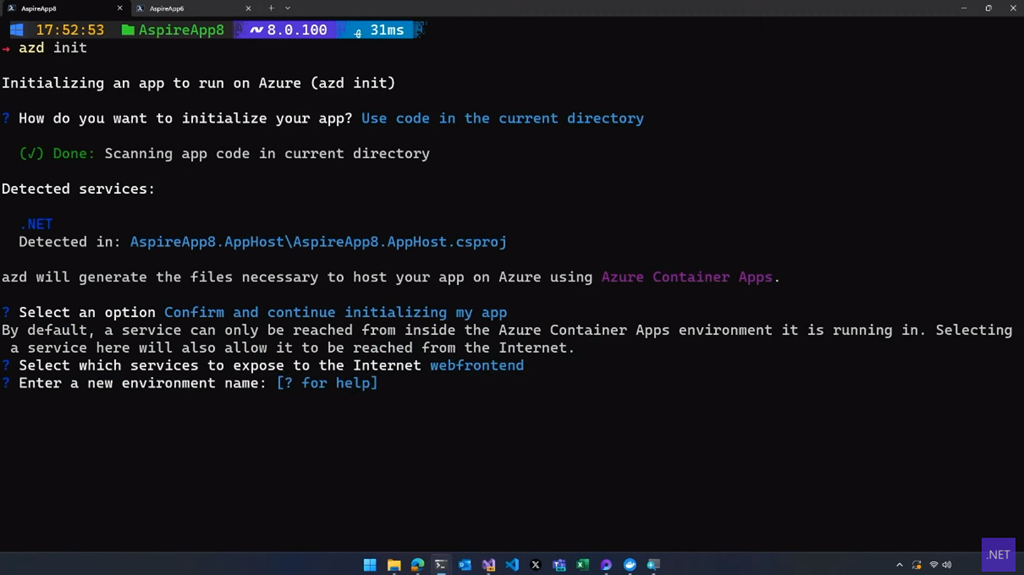
Task: Open File Explorer from the taskbar
Action: pyautogui.click(x=394, y=565)
